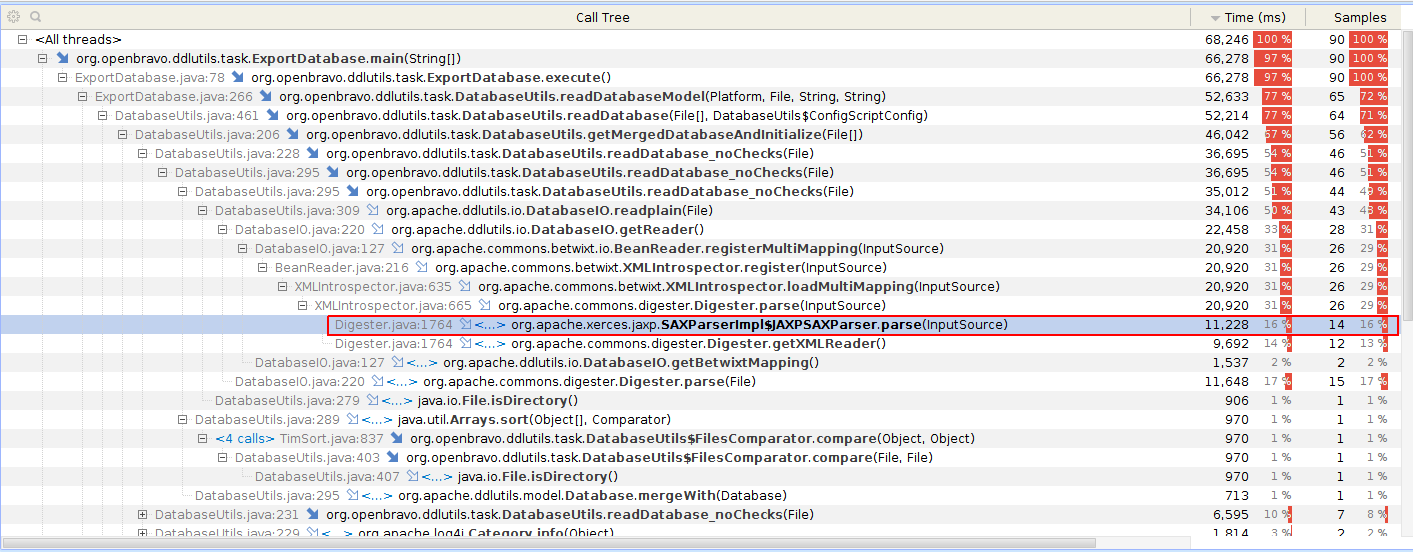1413x552 pixels.
Task: Sort by the Time (ms) column header
Action: click(x=1249, y=17)
